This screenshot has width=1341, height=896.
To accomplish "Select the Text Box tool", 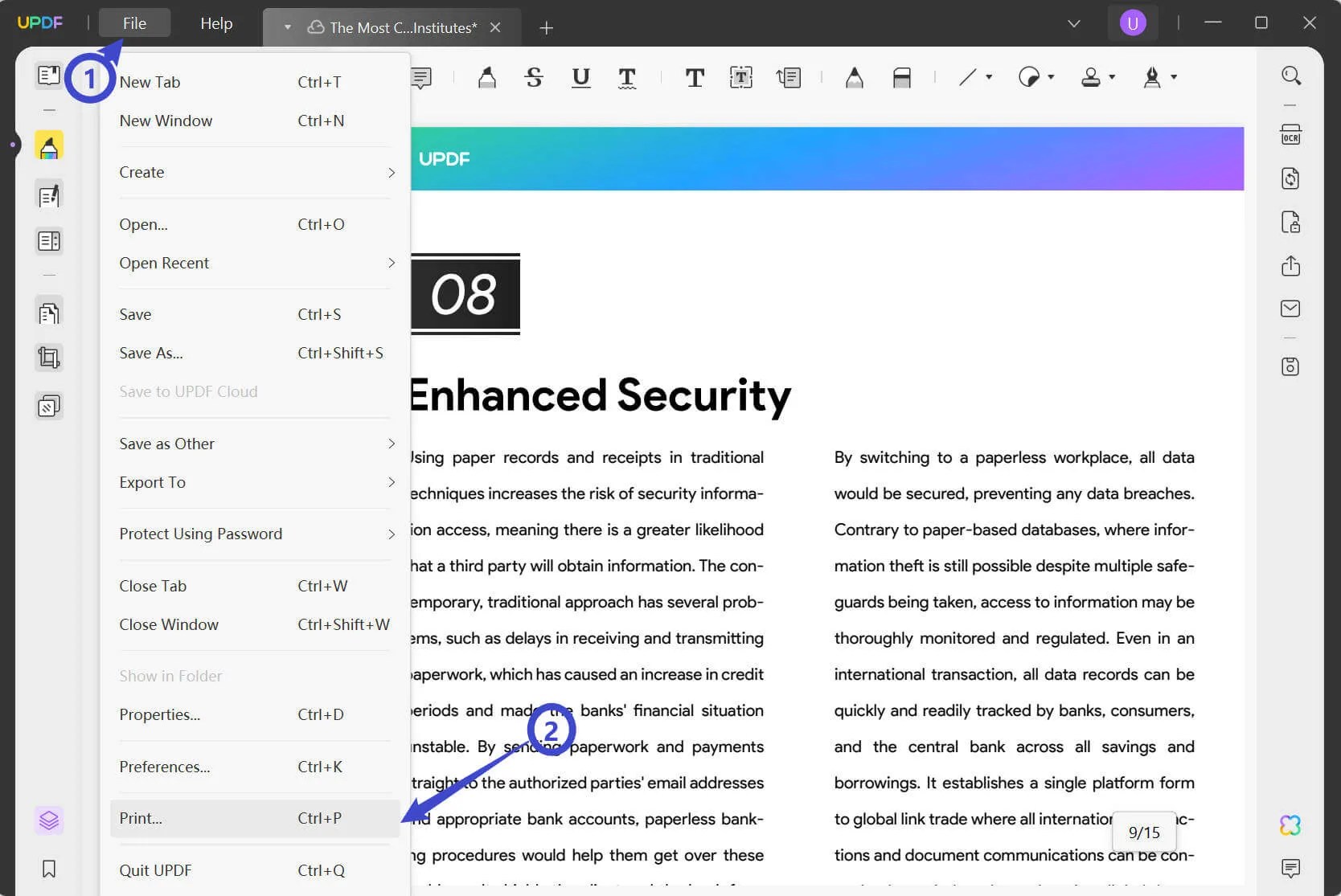I will pos(740,77).
